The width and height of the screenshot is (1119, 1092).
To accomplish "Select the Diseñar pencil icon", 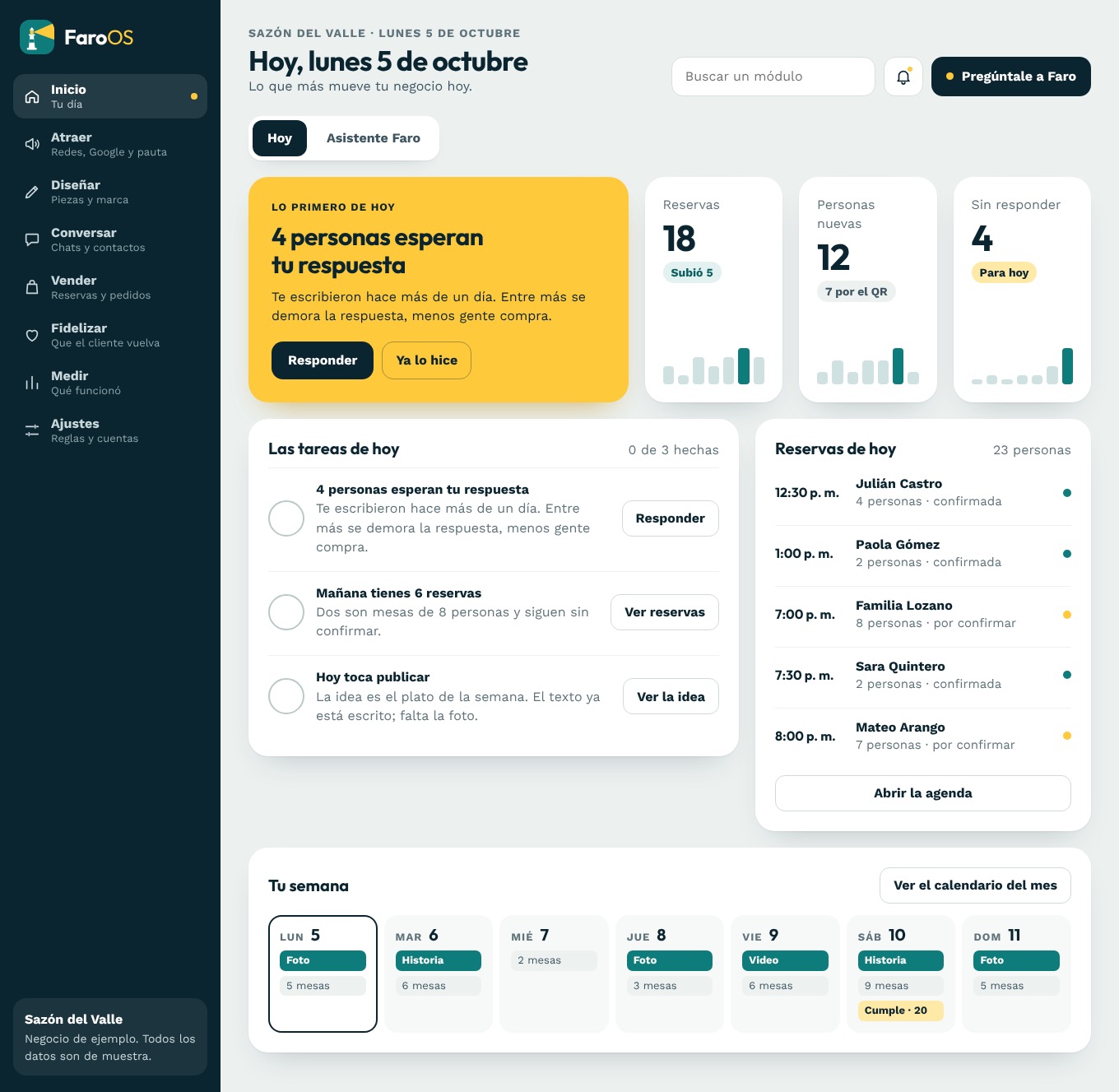I will (32, 192).
